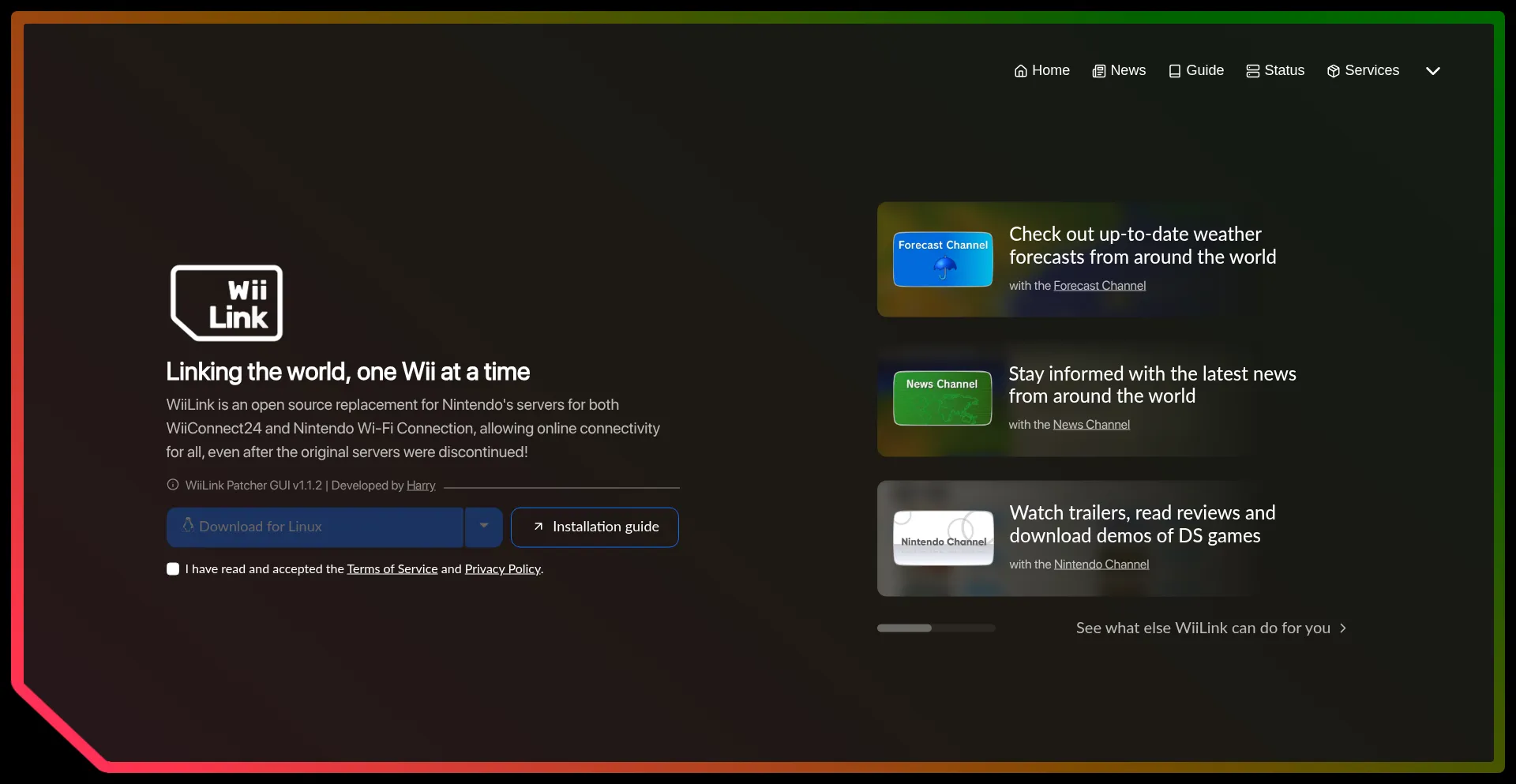Click the Forecast Channel thumbnail

pos(943,259)
